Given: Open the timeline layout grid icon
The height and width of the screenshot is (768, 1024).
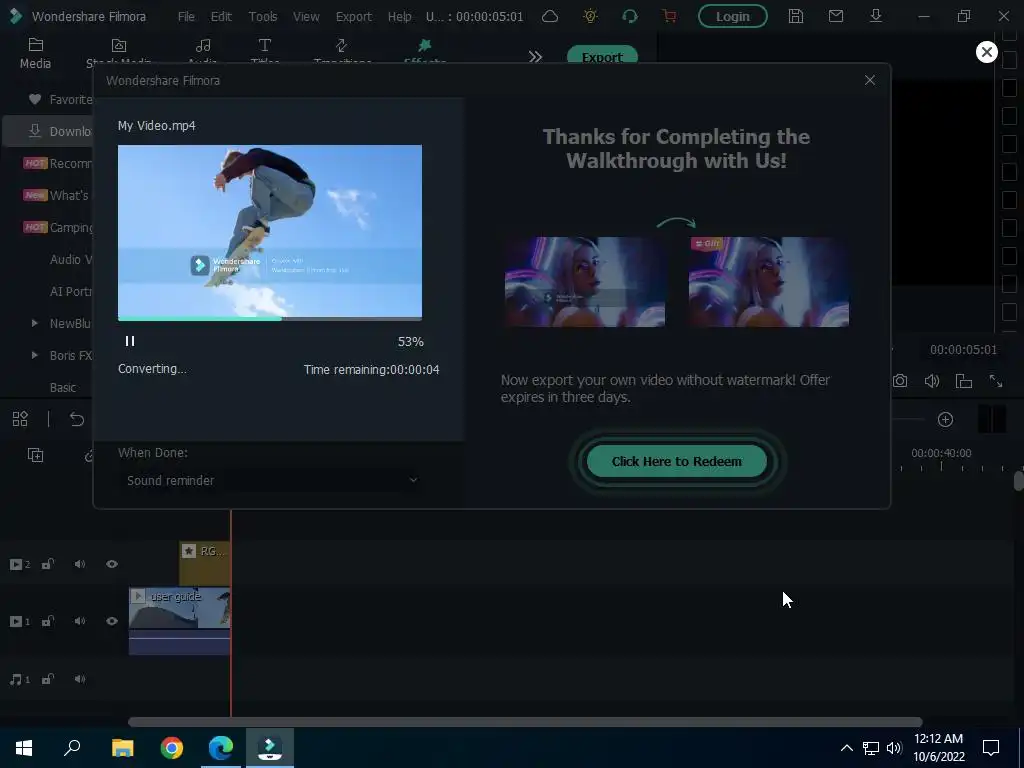Looking at the screenshot, I should click(20, 419).
